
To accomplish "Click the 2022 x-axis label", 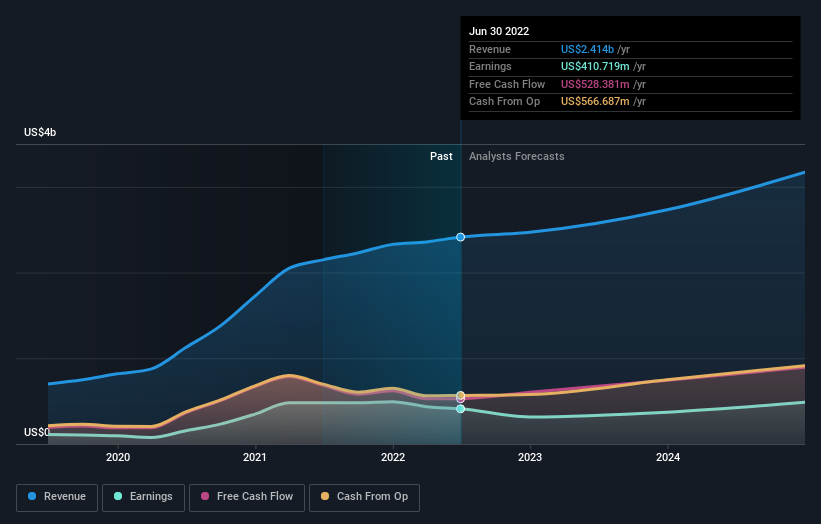I will pyautogui.click(x=393, y=457).
